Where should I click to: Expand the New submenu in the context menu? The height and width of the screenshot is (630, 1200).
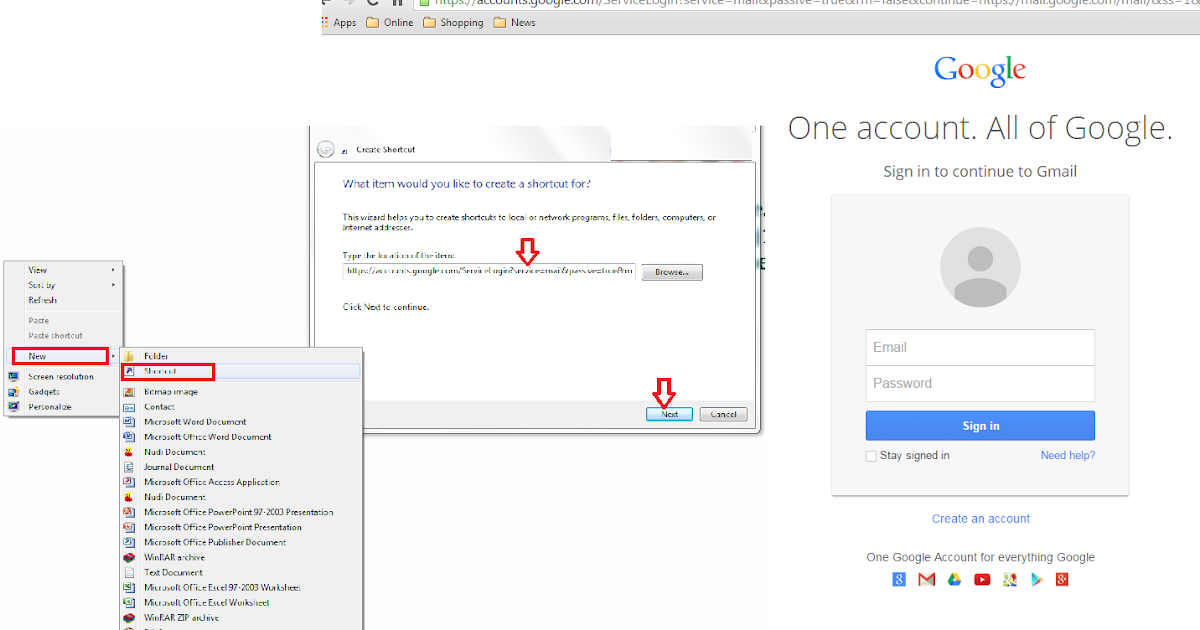coord(64,356)
